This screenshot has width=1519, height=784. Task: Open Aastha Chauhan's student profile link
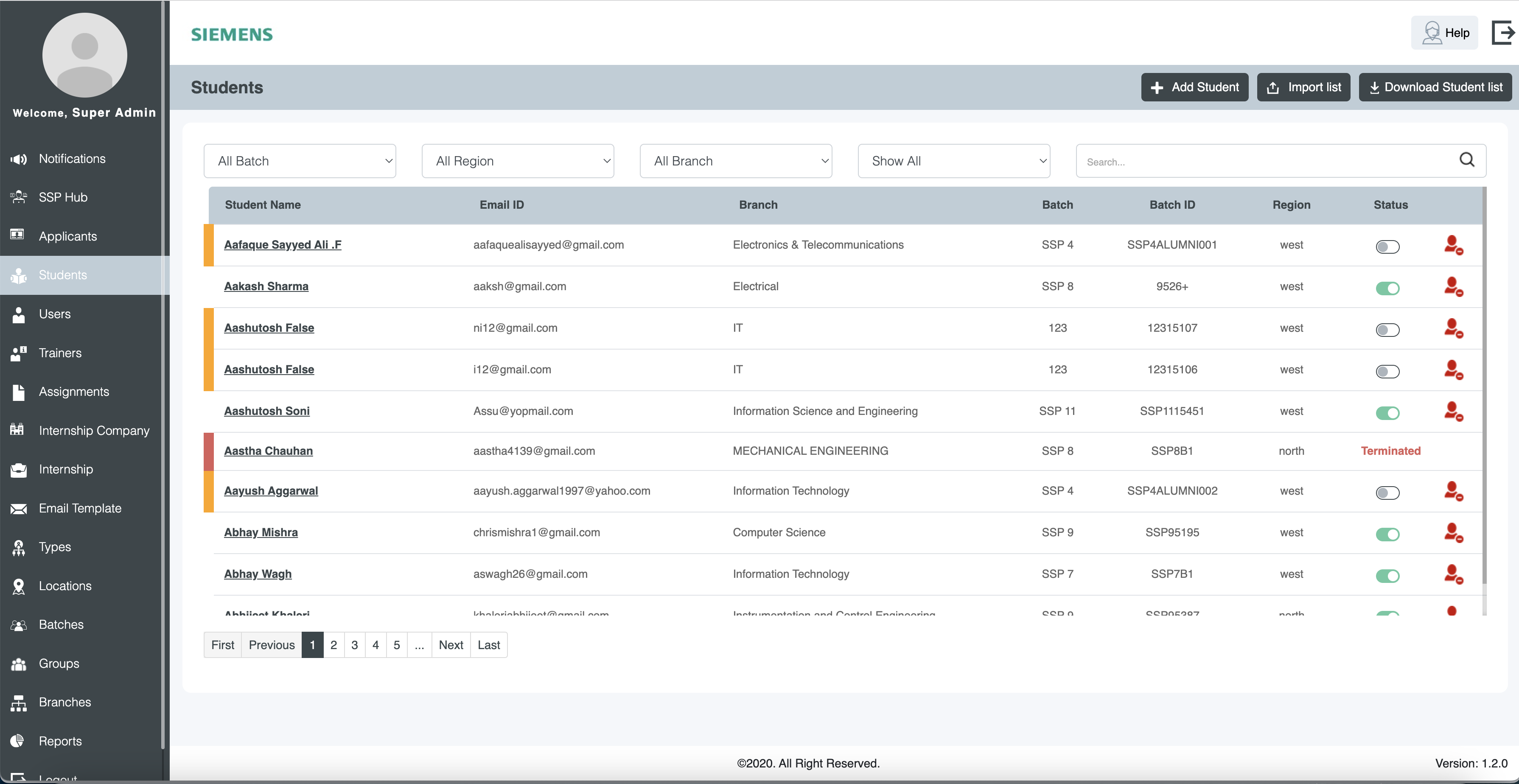click(x=268, y=451)
